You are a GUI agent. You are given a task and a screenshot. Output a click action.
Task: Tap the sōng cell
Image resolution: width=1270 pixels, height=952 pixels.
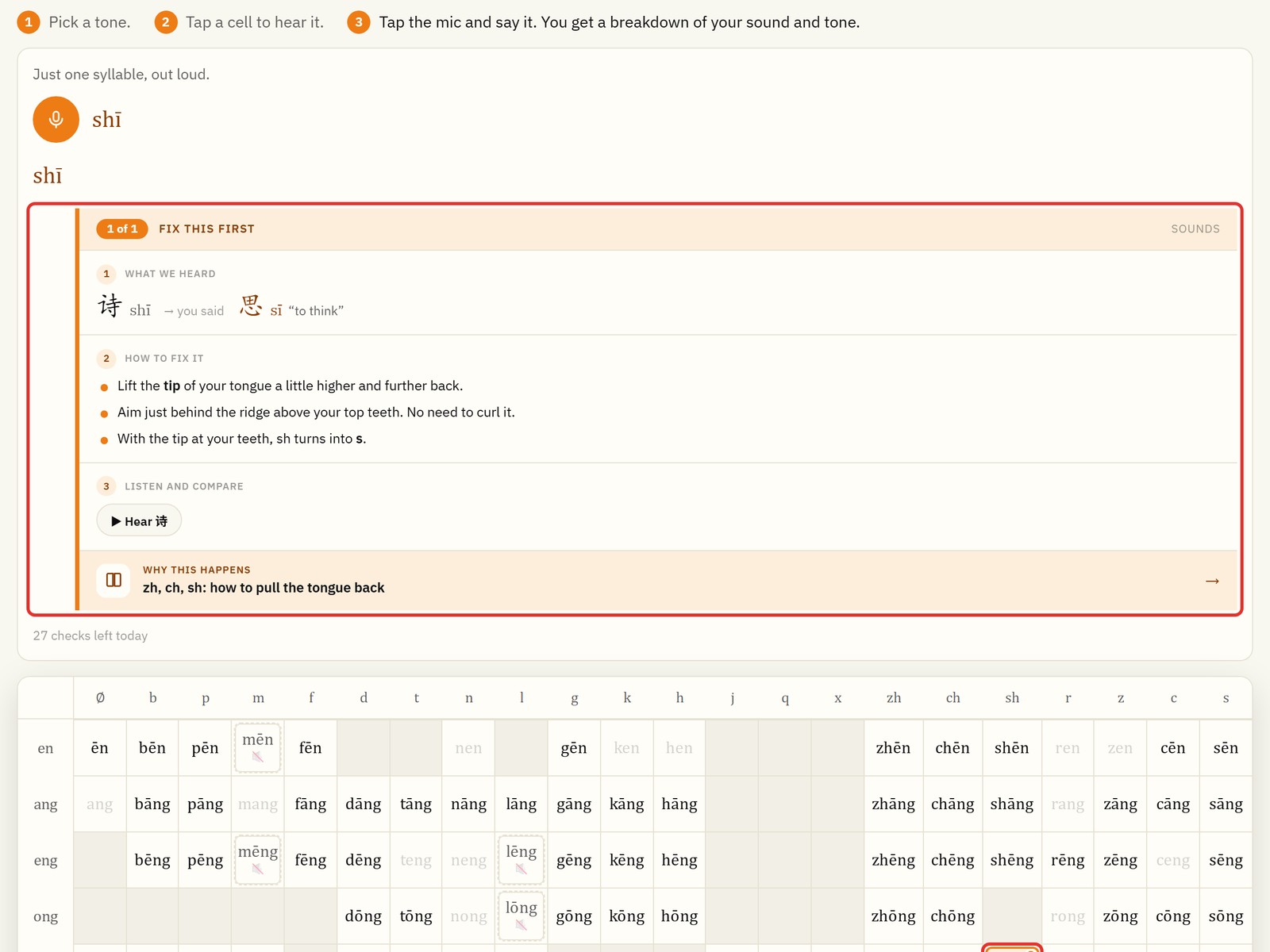click(x=1226, y=917)
